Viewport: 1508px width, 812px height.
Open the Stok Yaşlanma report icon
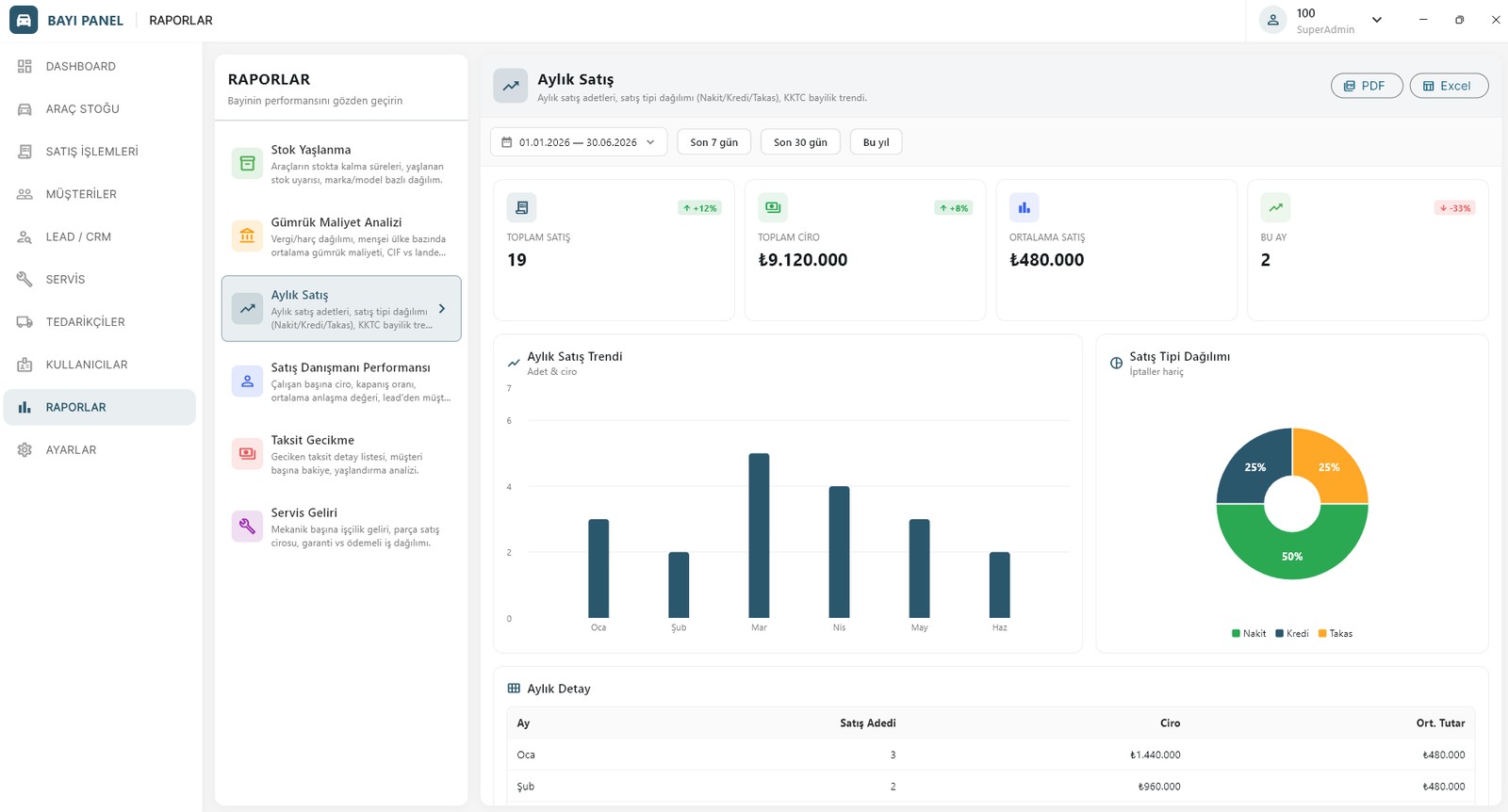tap(247, 163)
